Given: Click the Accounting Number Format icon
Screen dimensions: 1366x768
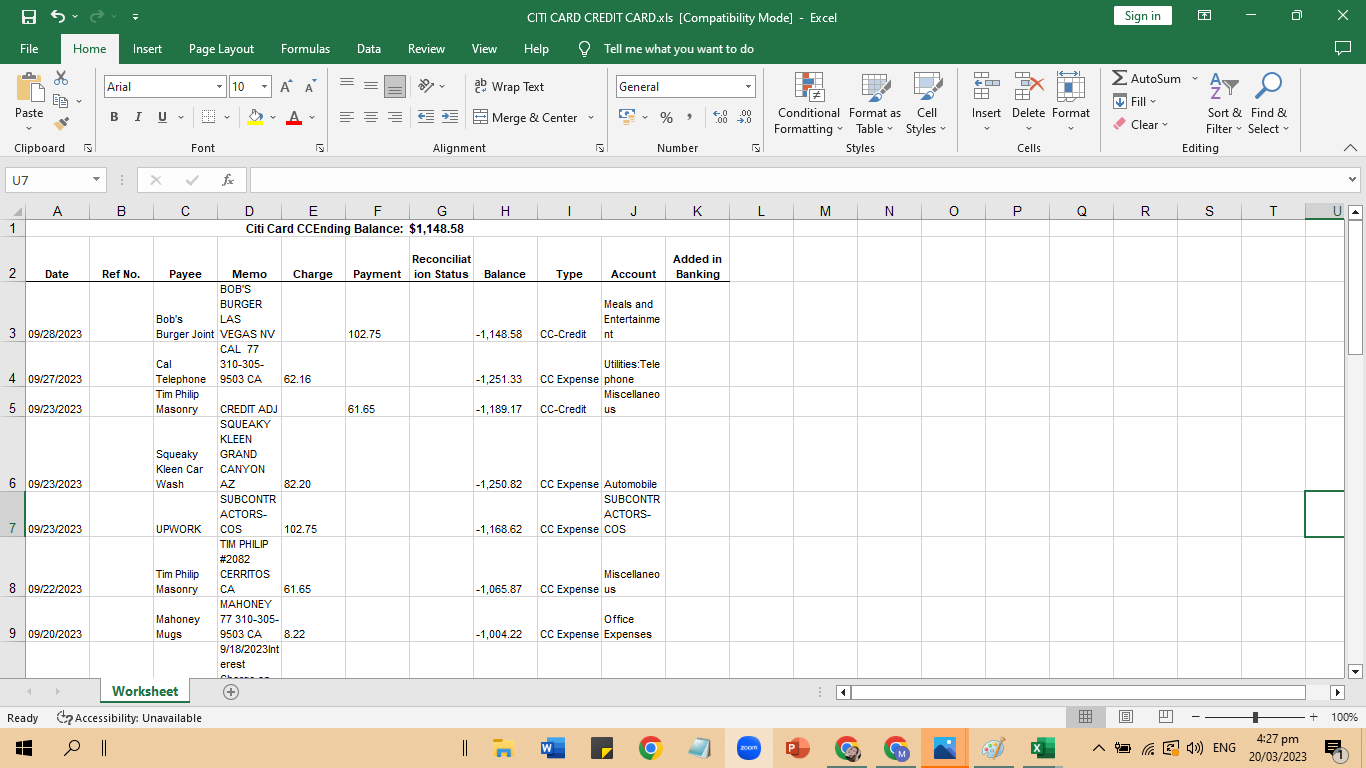Looking at the screenshot, I should click(x=627, y=117).
